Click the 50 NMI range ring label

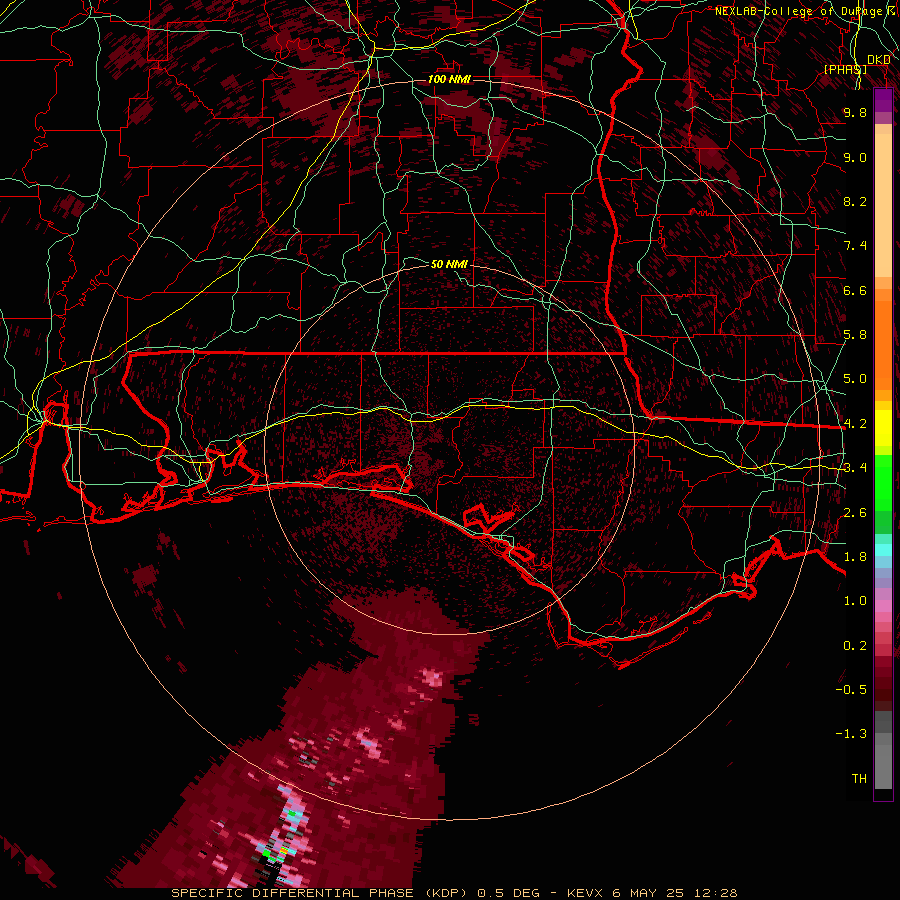point(449,264)
